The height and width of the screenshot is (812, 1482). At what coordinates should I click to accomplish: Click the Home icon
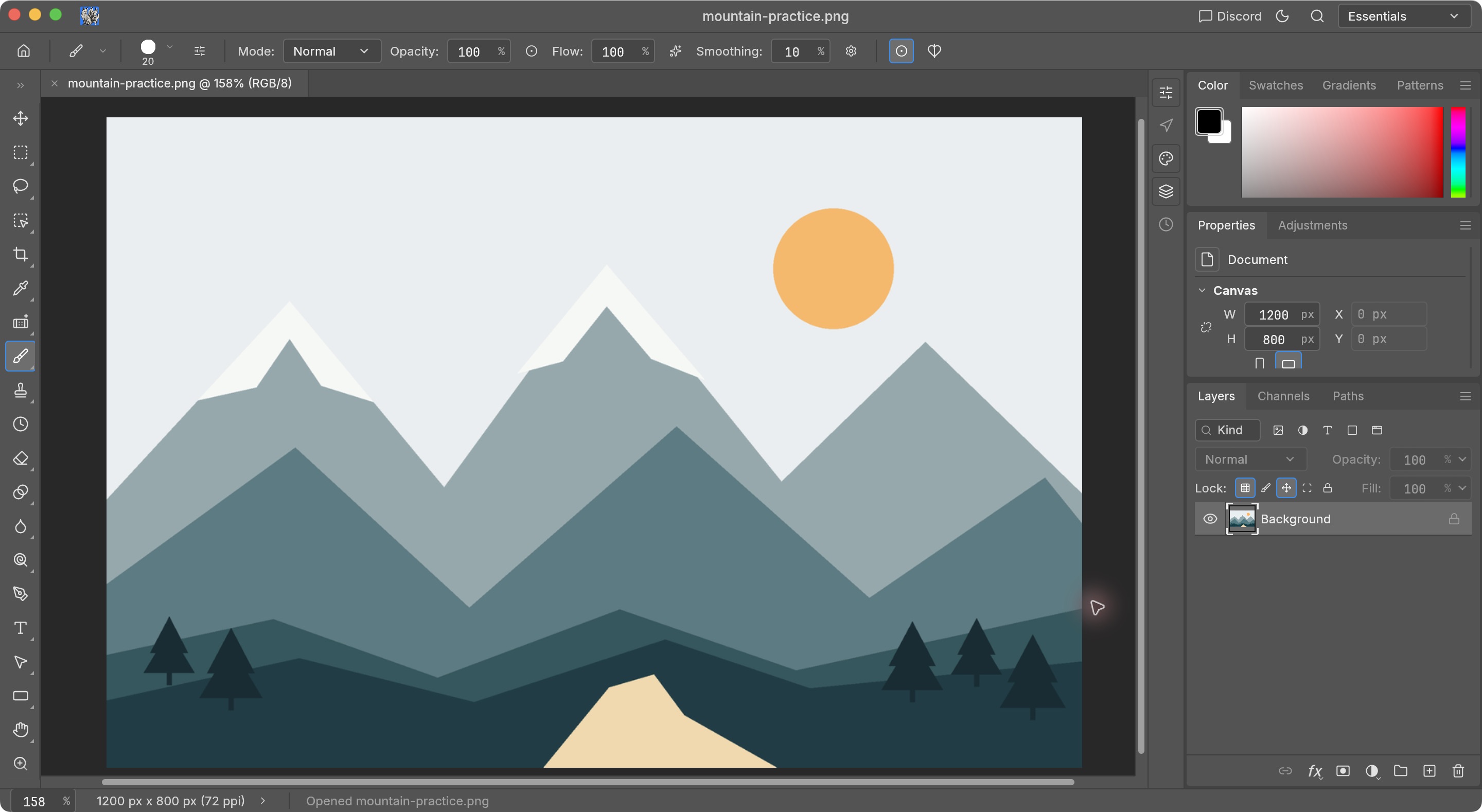[x=24, y=51]
